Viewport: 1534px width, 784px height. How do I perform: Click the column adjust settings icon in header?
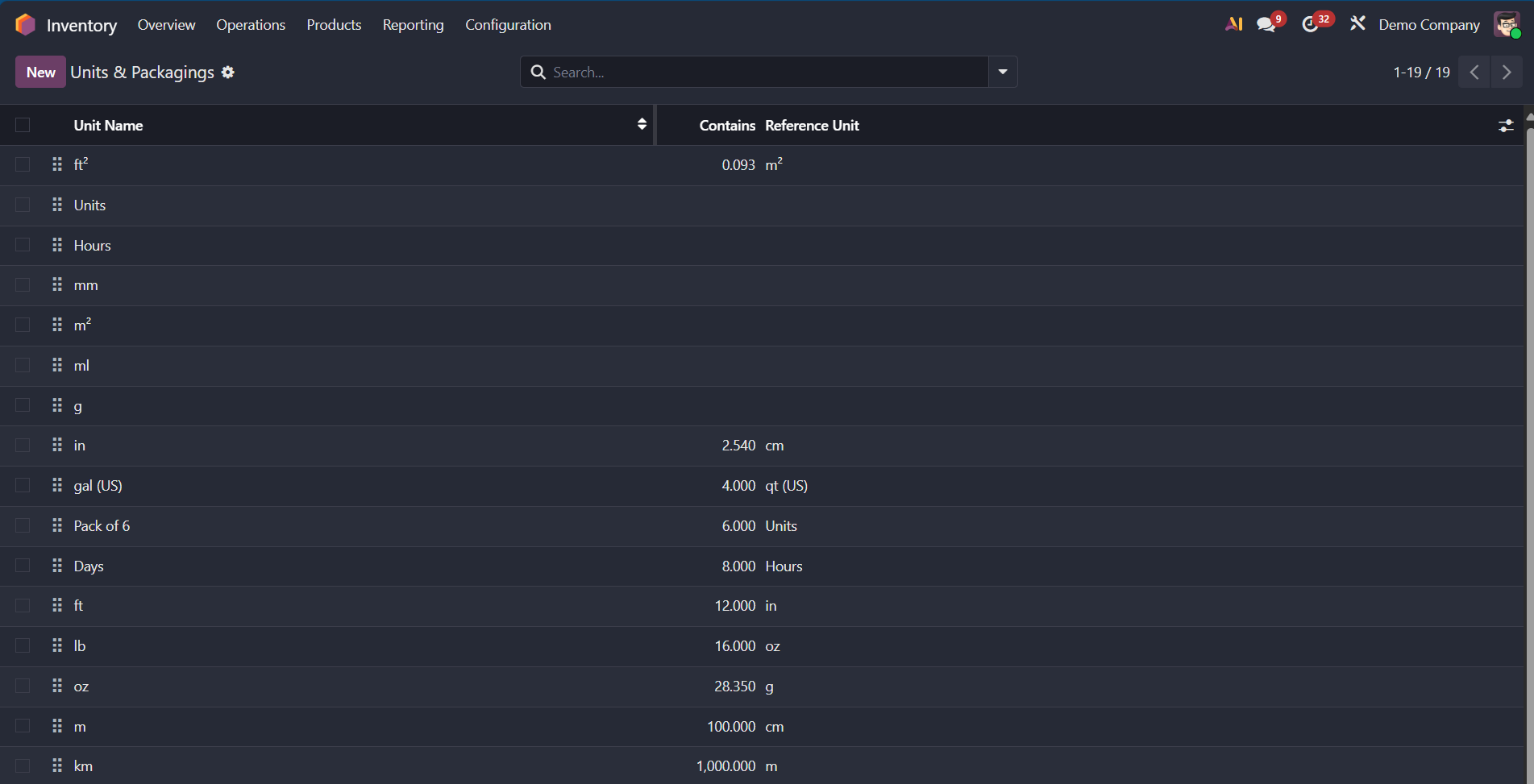pos(1505,126)
